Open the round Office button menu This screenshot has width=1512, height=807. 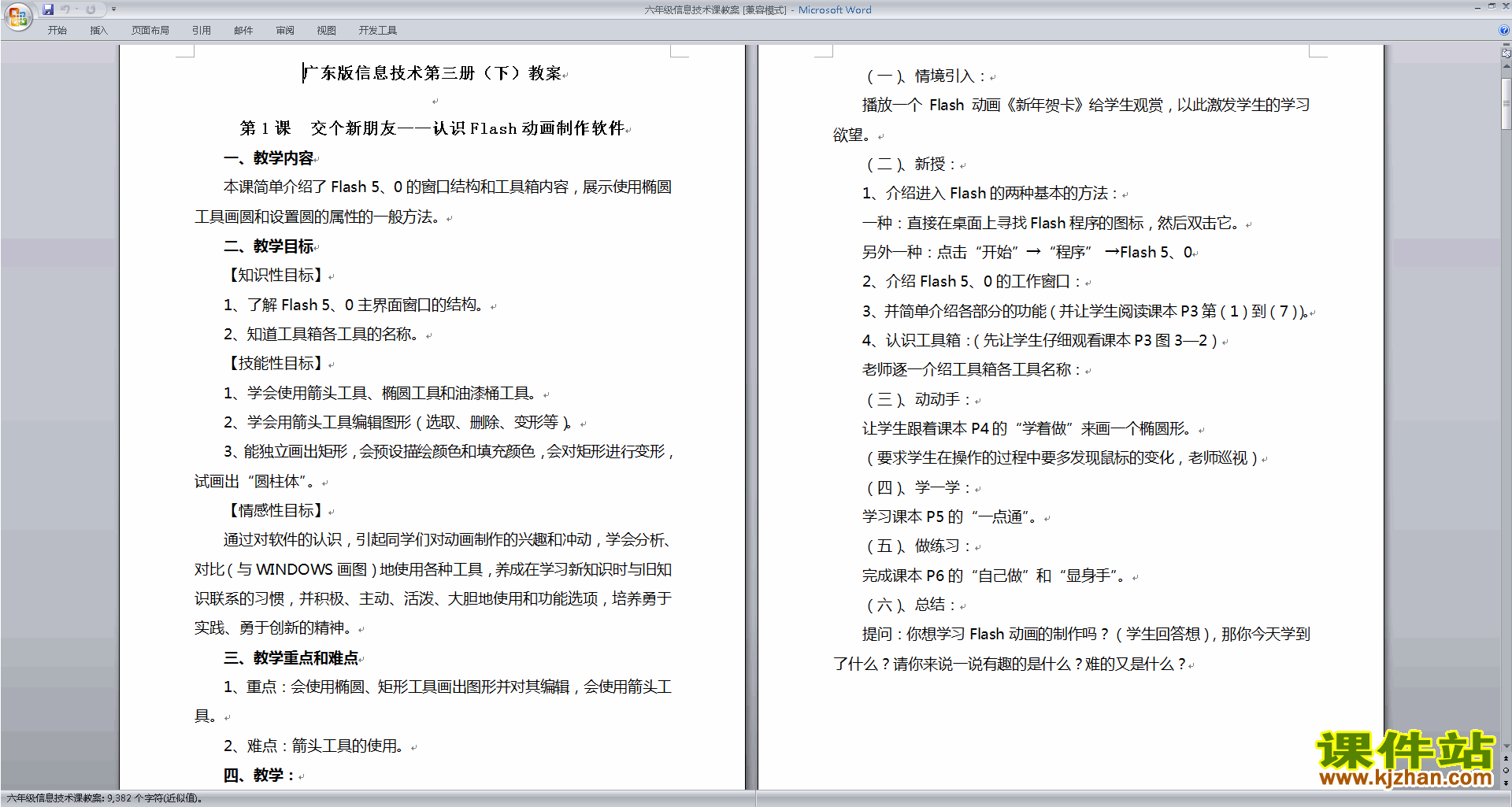click(x=17, y=16)
